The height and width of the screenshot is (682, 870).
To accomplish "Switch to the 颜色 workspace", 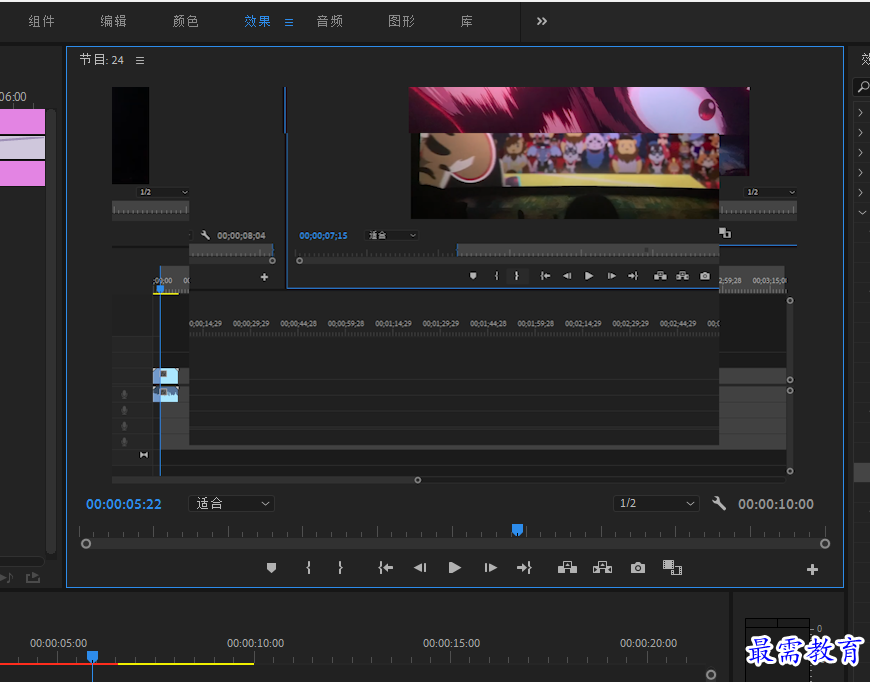I will [x=185, y=21].
